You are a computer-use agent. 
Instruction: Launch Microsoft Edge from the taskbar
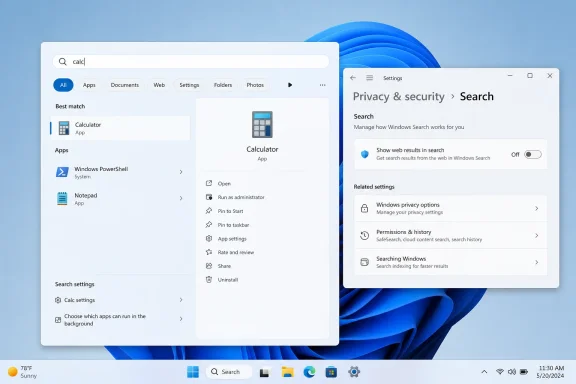(309, 372)
